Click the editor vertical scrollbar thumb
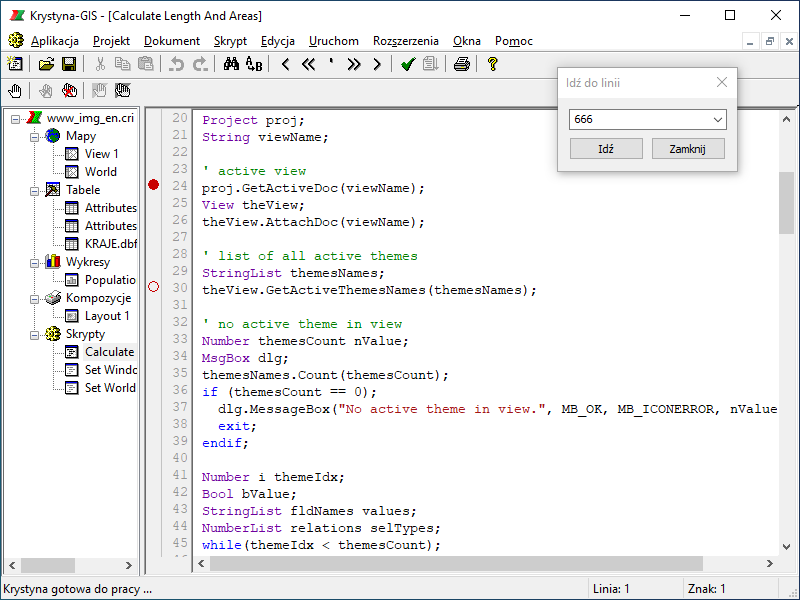This screenshot has height=600, width=800. (x=786, y=203)
